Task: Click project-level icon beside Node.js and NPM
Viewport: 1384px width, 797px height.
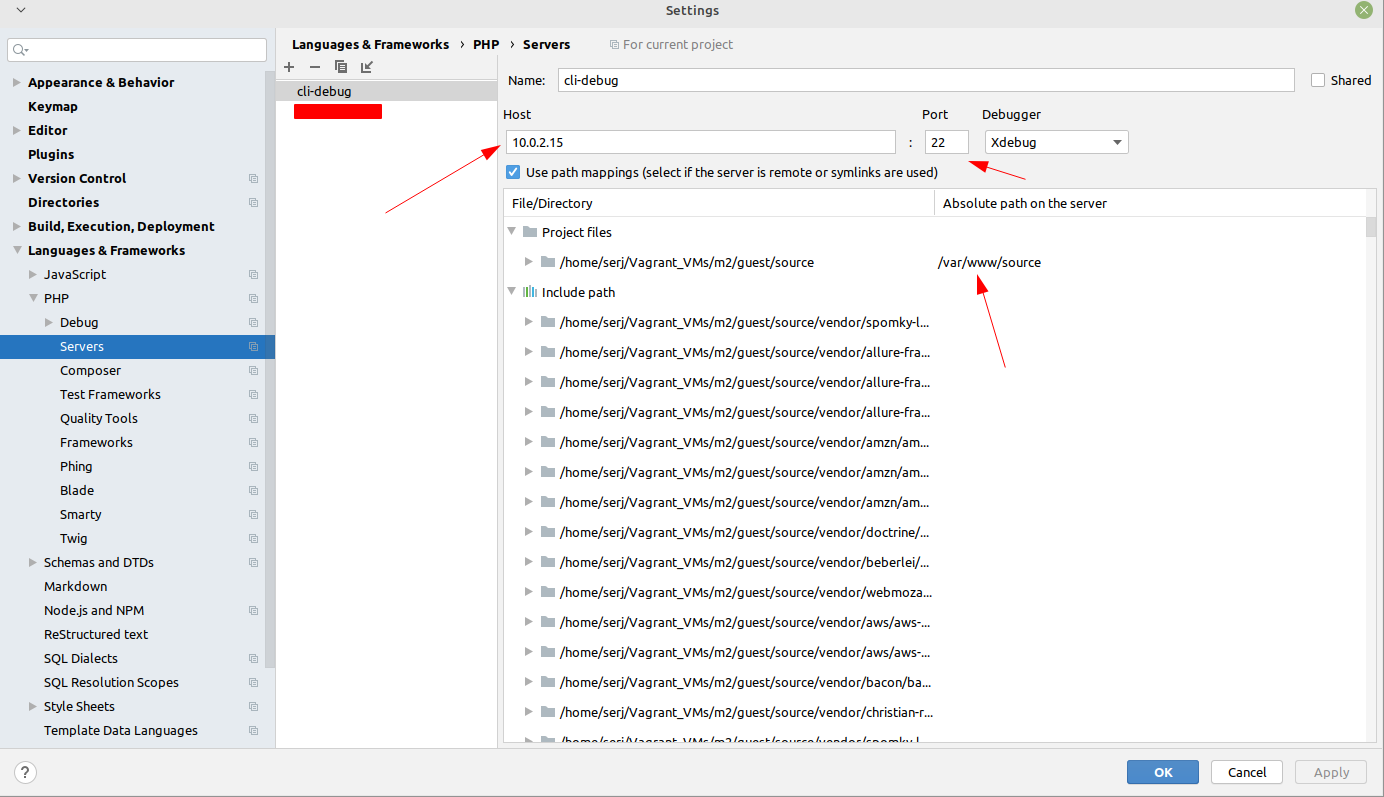Action: coord(253,611)
